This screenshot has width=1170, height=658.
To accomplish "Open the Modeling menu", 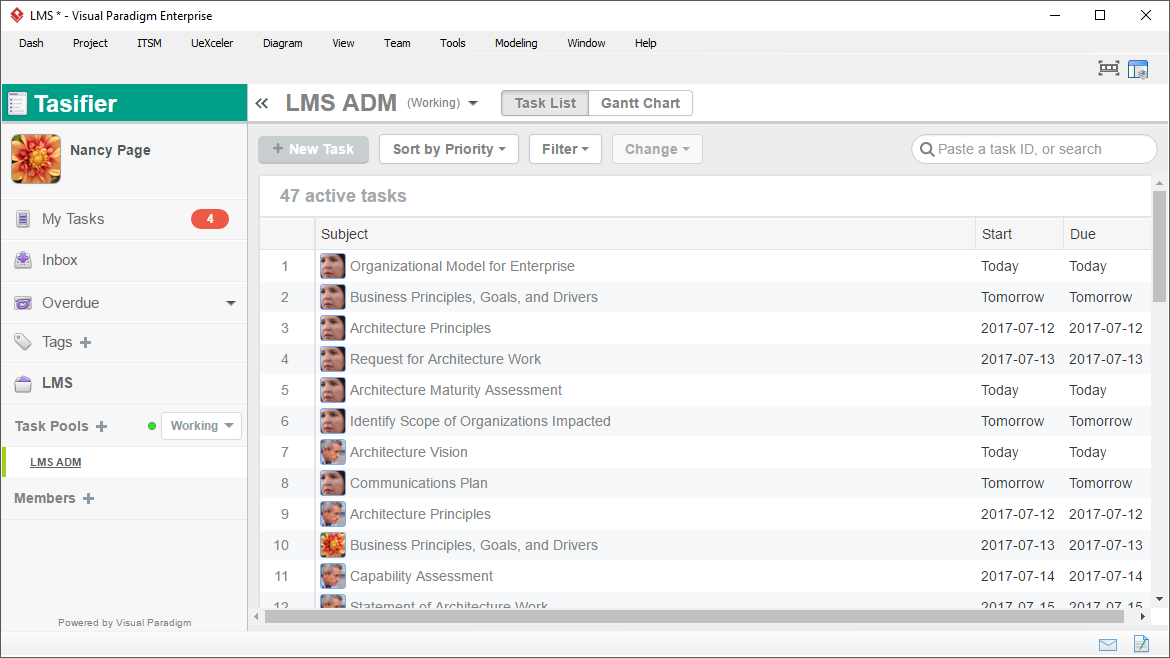I will click(516, 43).
